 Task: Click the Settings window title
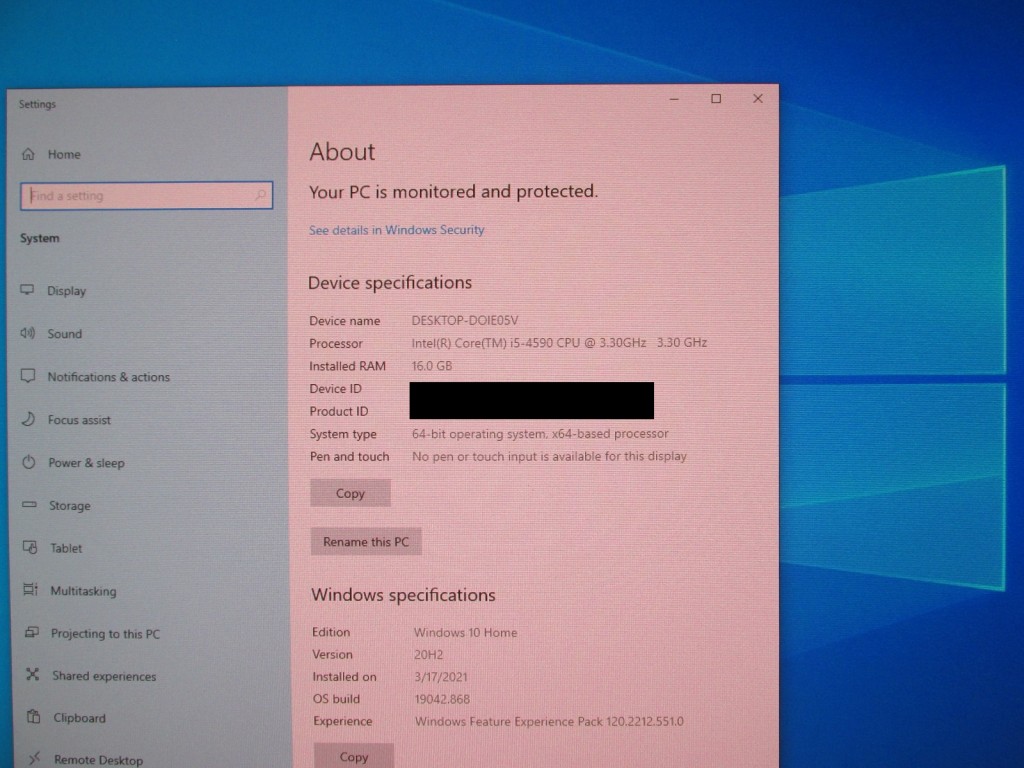pos(37,104)
